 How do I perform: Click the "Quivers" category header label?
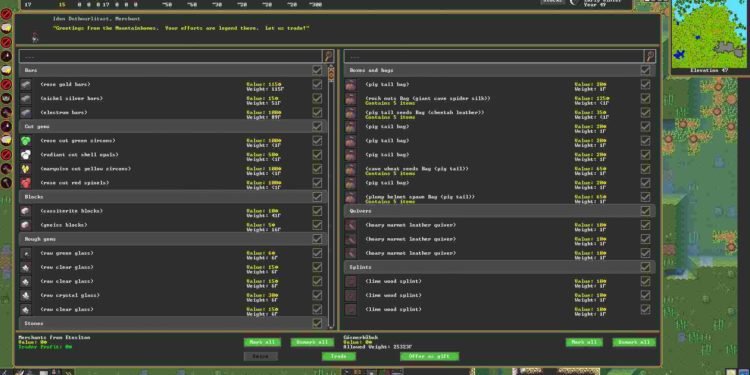point(360,211)
